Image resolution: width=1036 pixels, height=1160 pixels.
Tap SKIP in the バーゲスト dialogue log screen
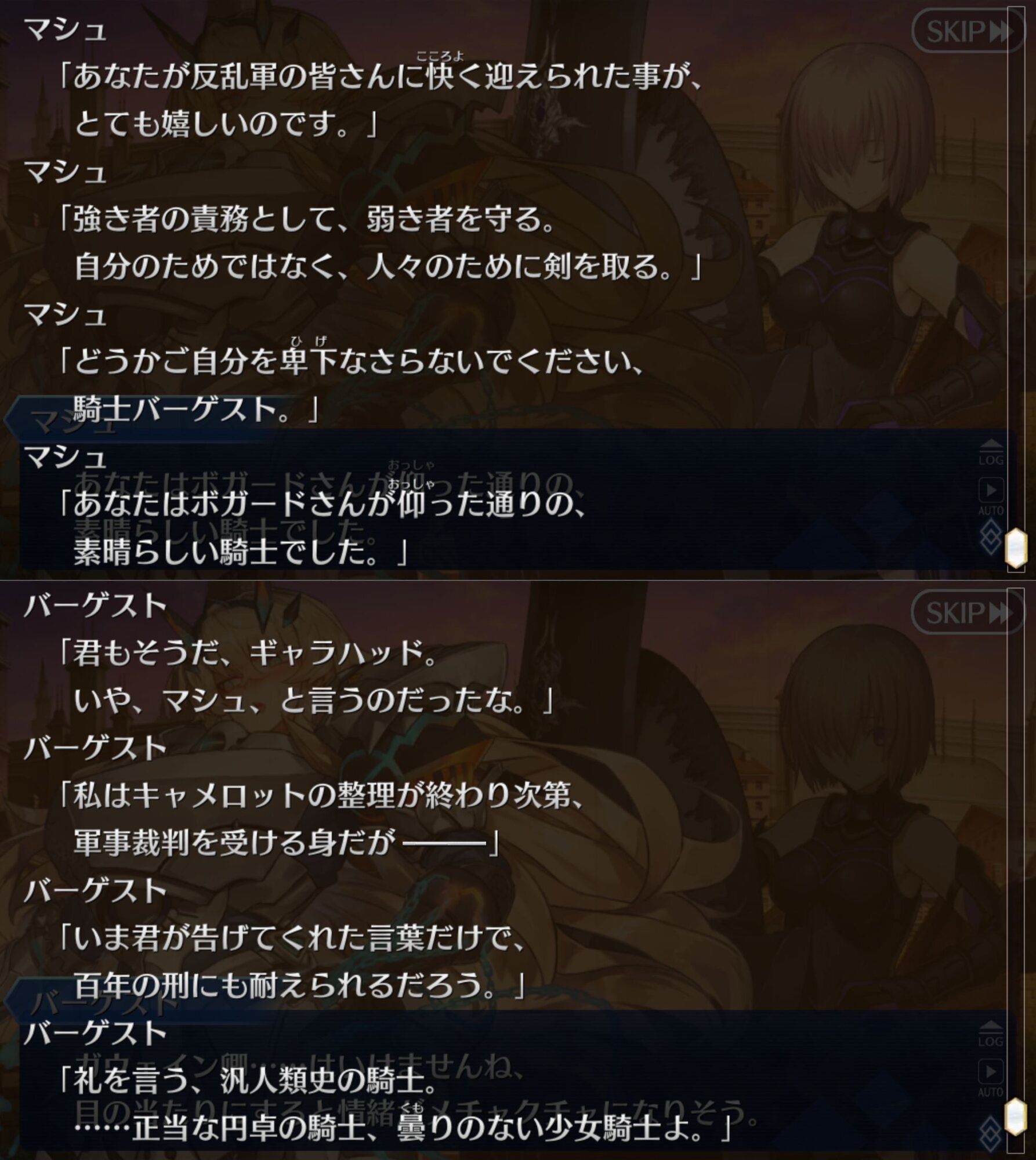pyautogui.click(x=968, y=612)
